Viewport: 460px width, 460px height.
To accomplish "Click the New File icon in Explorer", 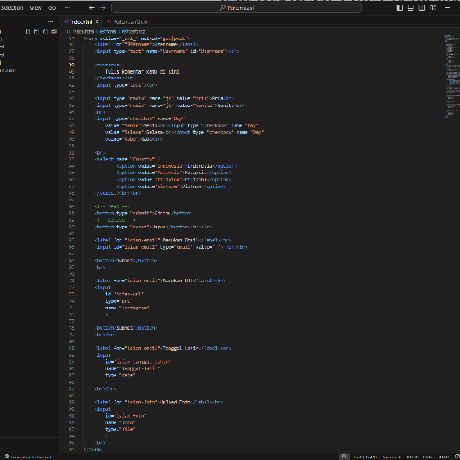I will click(x=28, y=32).
